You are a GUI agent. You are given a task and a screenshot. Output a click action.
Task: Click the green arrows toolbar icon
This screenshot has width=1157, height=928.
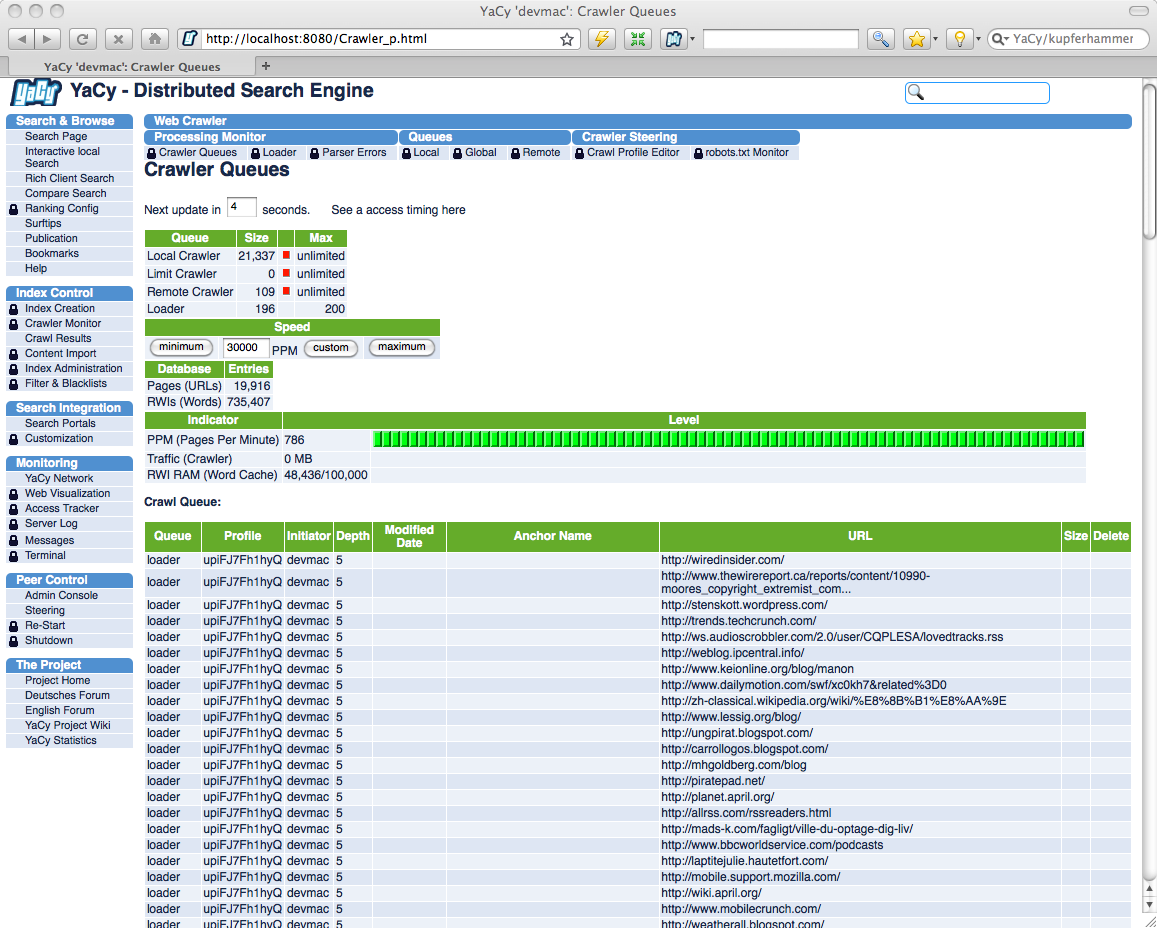637,39
